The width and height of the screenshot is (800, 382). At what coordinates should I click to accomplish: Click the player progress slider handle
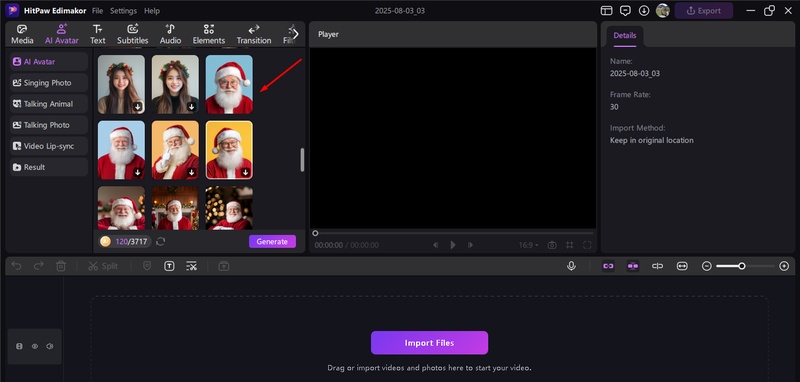point(315,233)
